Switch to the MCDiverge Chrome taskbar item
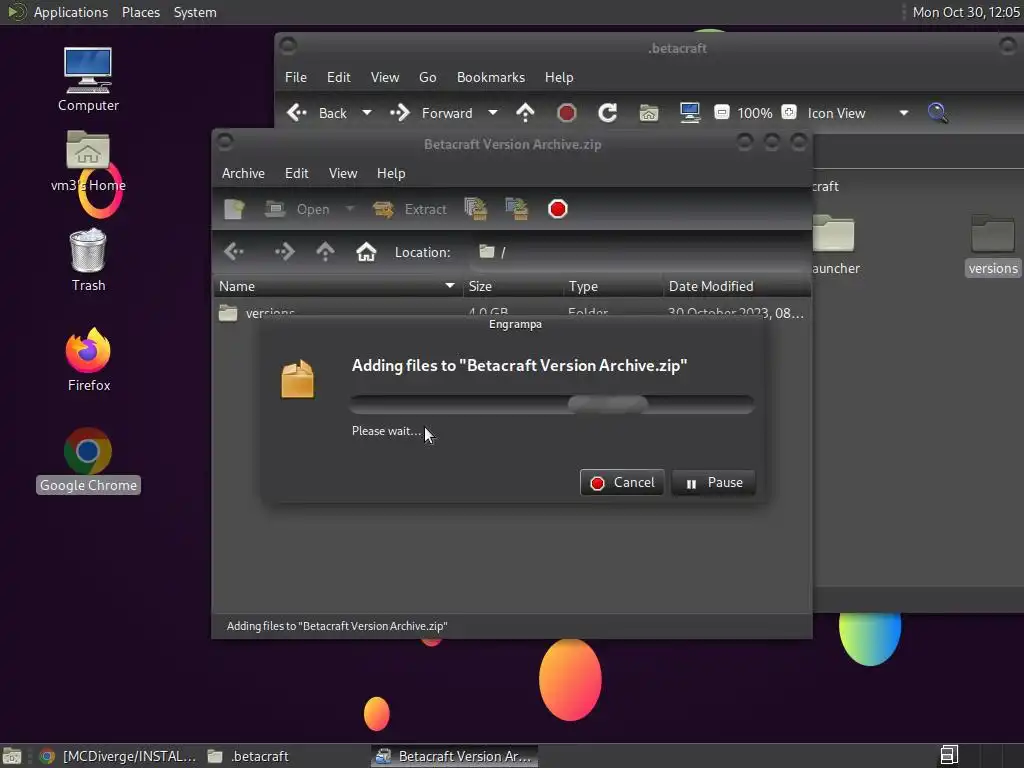The width and height of the screenshot is (1024, 768). click(x=118, y=756)
